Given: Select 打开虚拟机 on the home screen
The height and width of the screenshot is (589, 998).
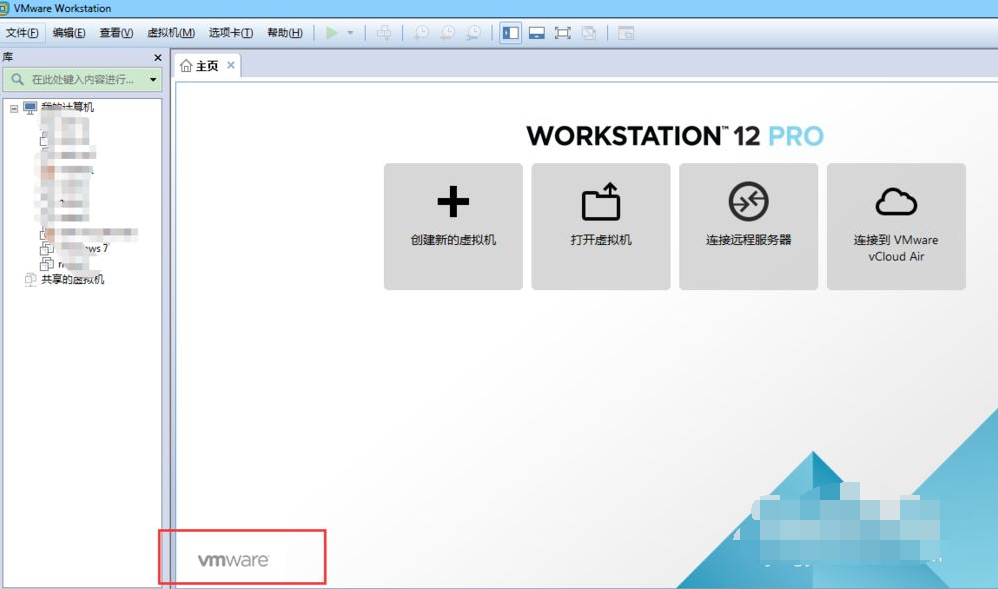Looking at the screenshot, I should (x=600, y=225).
